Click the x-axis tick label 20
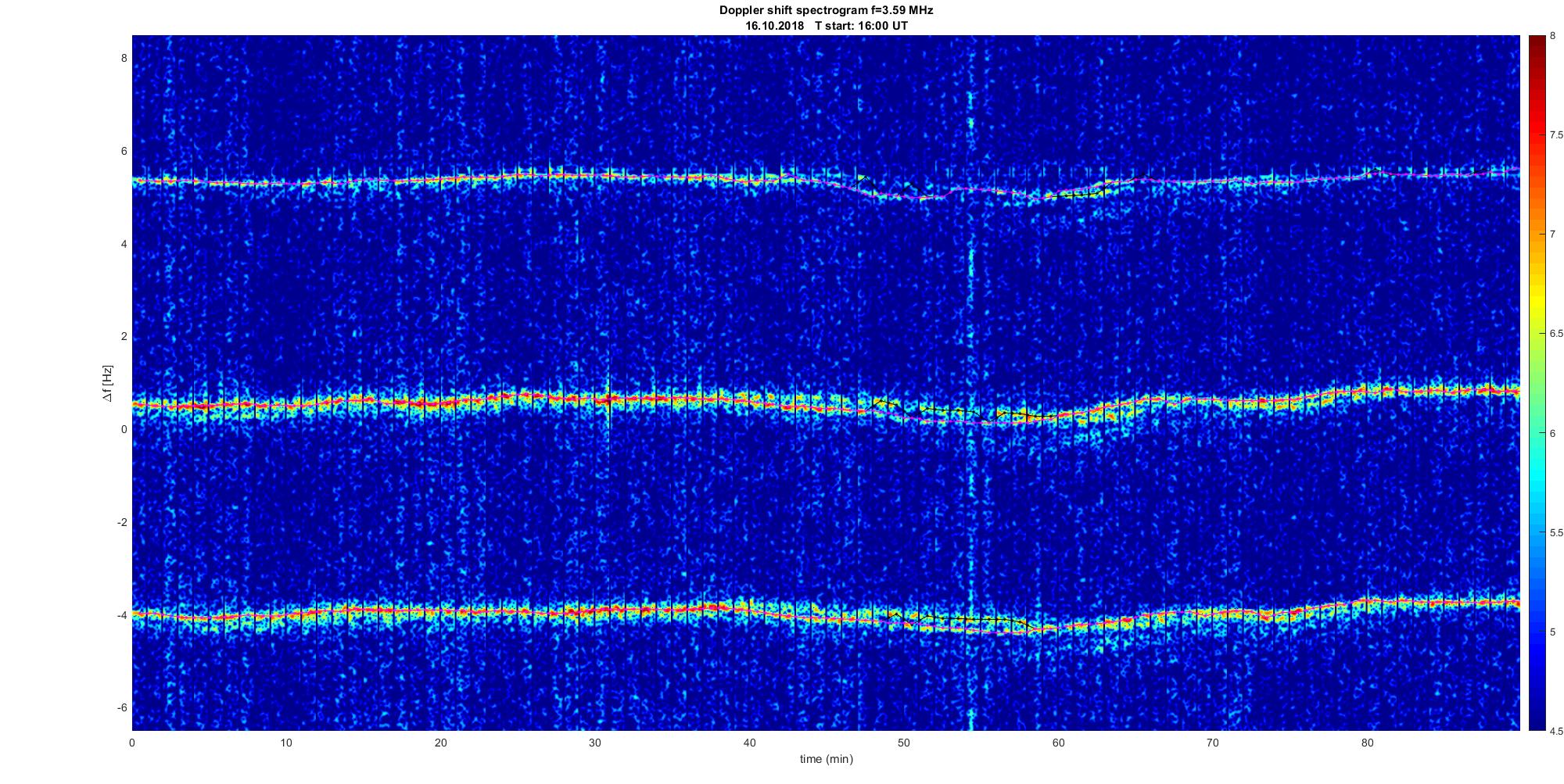Screen dimensions: 1564x784 pyautogui.click(x=441, y=743)
